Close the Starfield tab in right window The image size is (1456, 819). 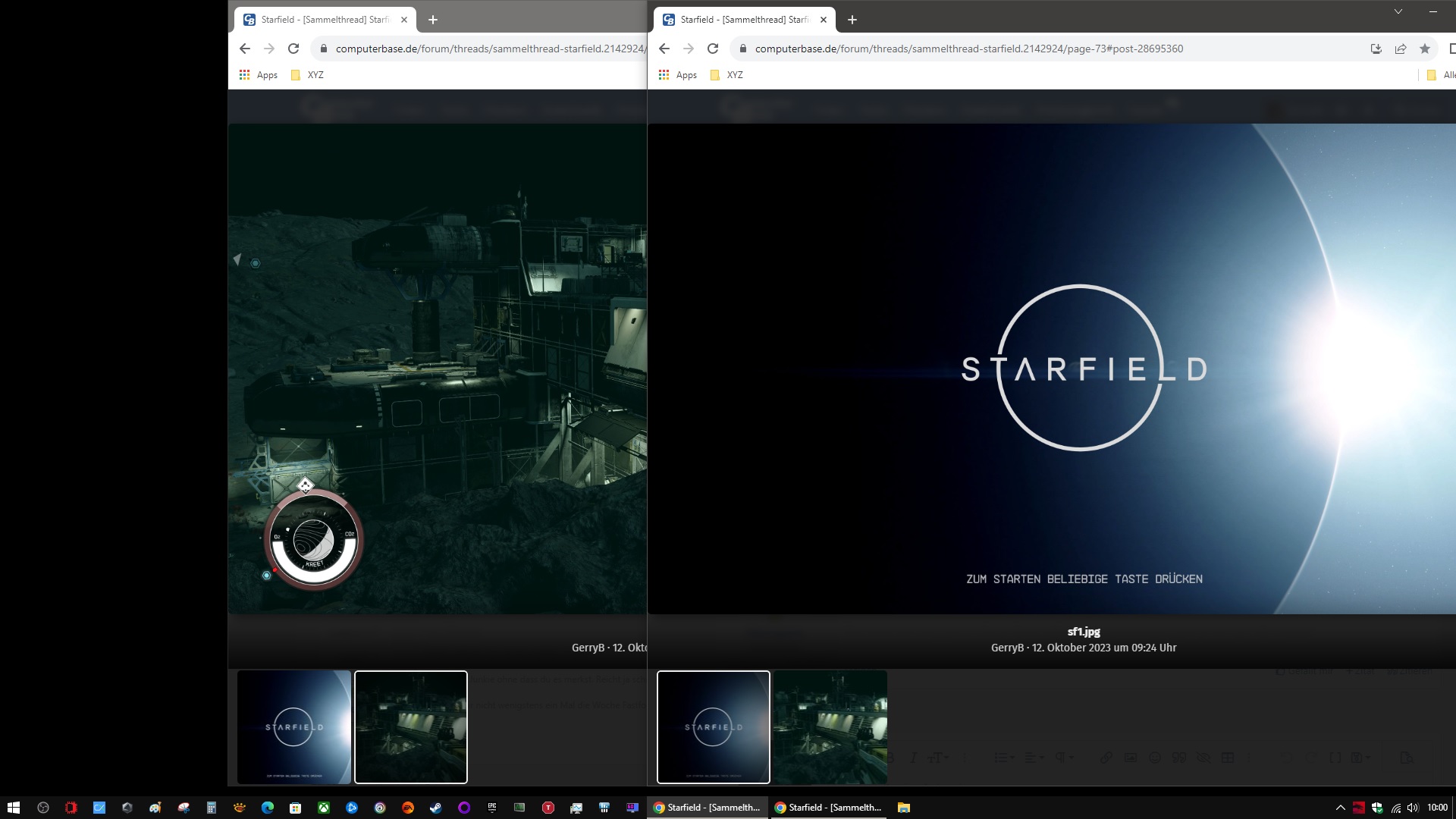pyautogui.click(x=824, y=20)
